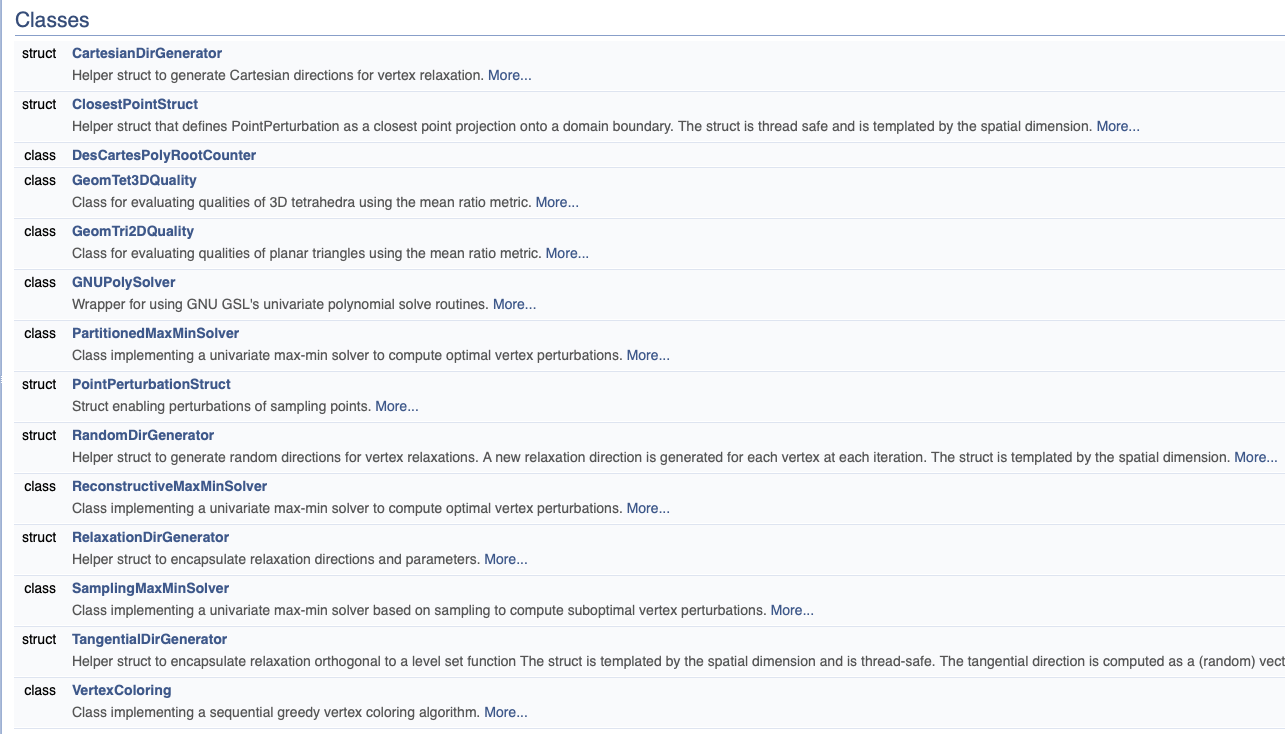1285x734 pixels.
Task: Click the Classes section heading
Action: (x=52, y=19)
